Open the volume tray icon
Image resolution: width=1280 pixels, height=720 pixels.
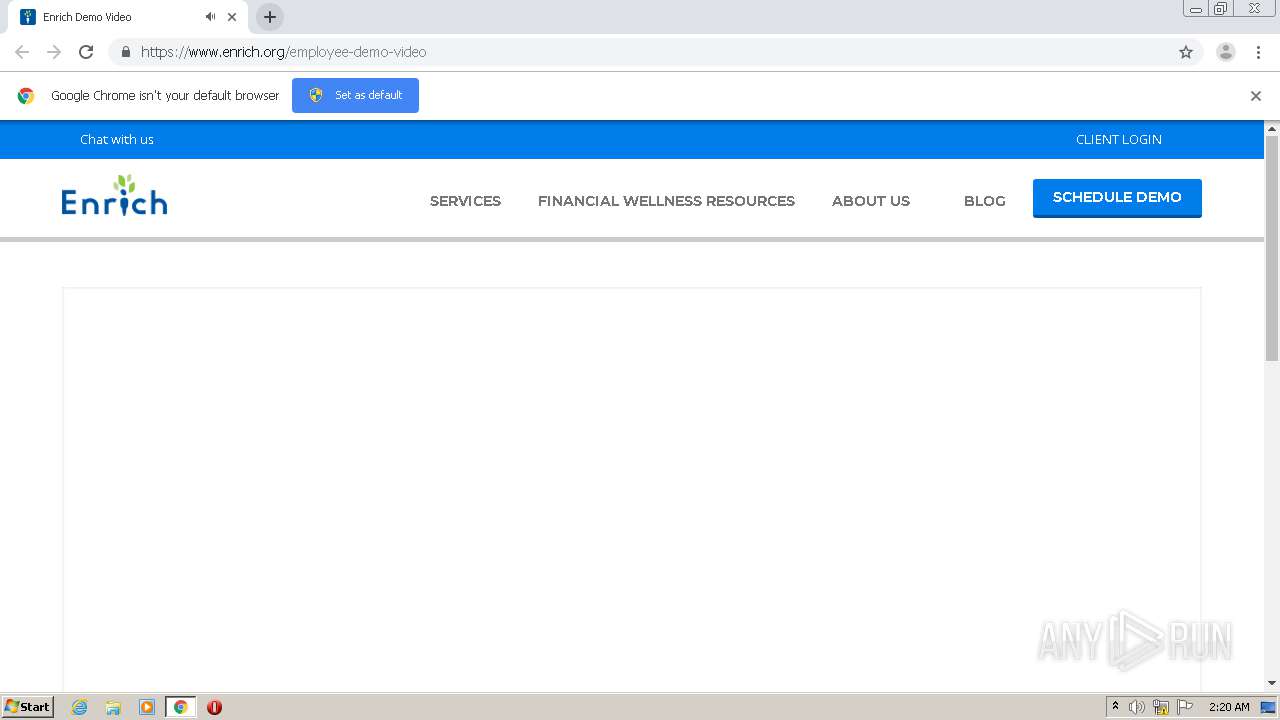[x=1137, y=707]
